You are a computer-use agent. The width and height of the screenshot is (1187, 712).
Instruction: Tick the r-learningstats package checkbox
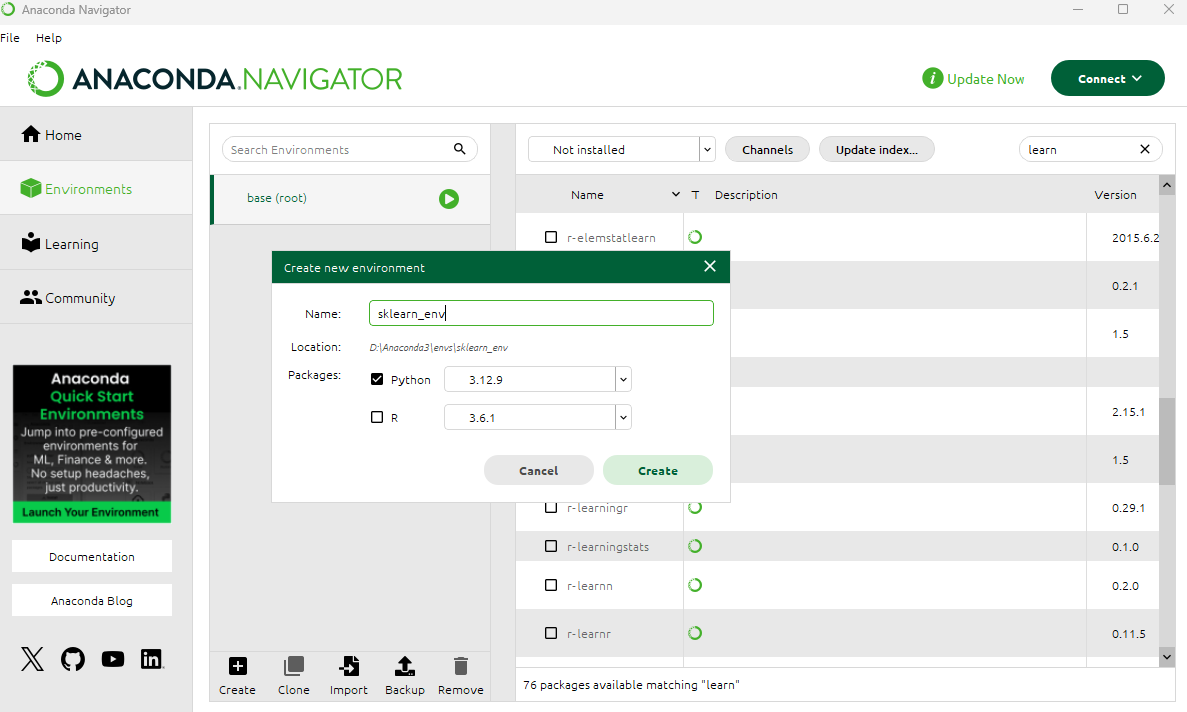tap(551, 546)
